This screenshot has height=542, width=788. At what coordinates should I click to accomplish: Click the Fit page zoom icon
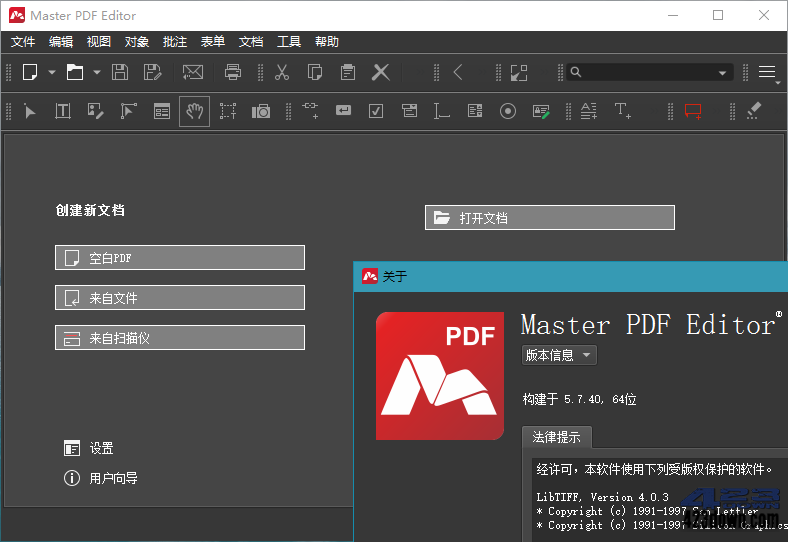pyautogui.click(x=519, y=72)
